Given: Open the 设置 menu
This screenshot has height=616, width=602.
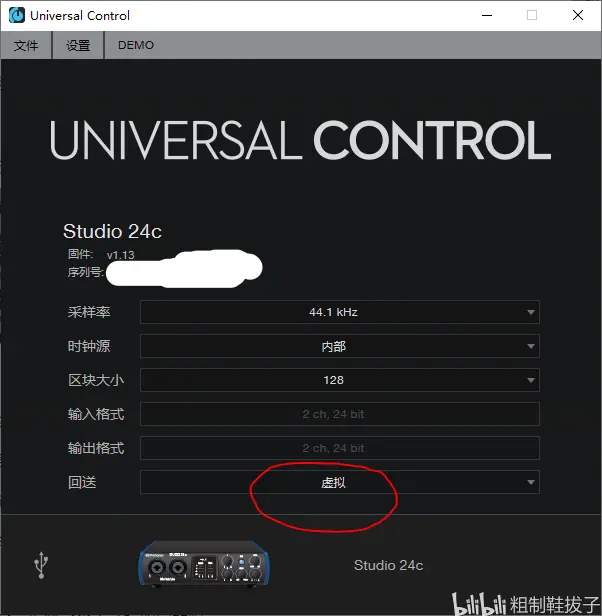Looking at the screenshot, I should (78, 45).
